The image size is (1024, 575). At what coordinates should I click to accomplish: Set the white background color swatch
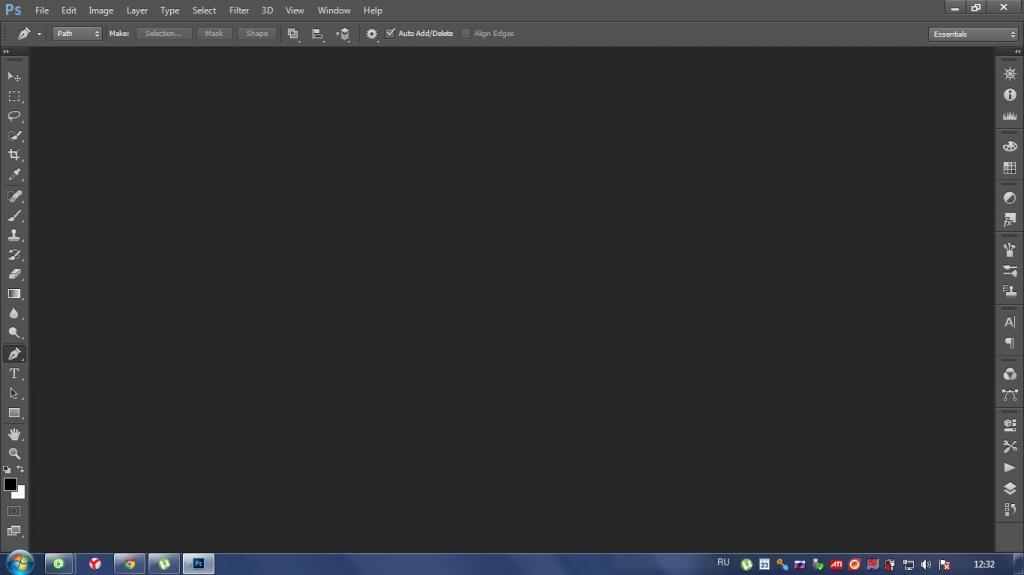coord(21,494)
